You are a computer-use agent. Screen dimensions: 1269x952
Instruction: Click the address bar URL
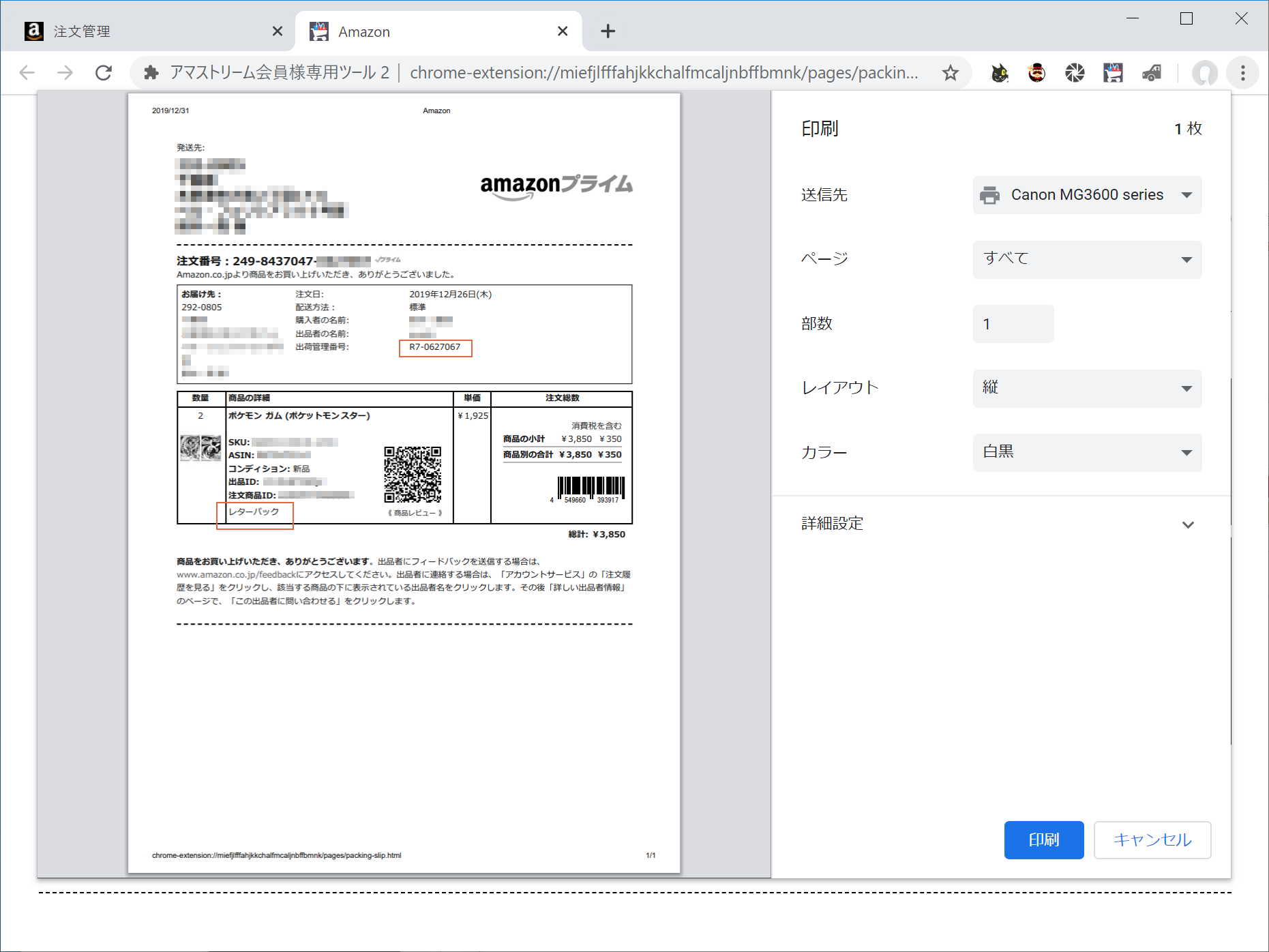tap(663, 72)
